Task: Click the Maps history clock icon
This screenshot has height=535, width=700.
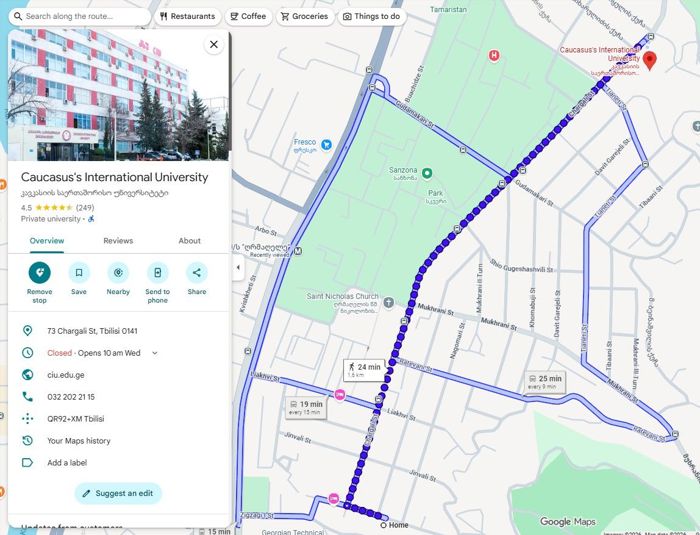Action: pyautogui.click(x=27, y=441)
